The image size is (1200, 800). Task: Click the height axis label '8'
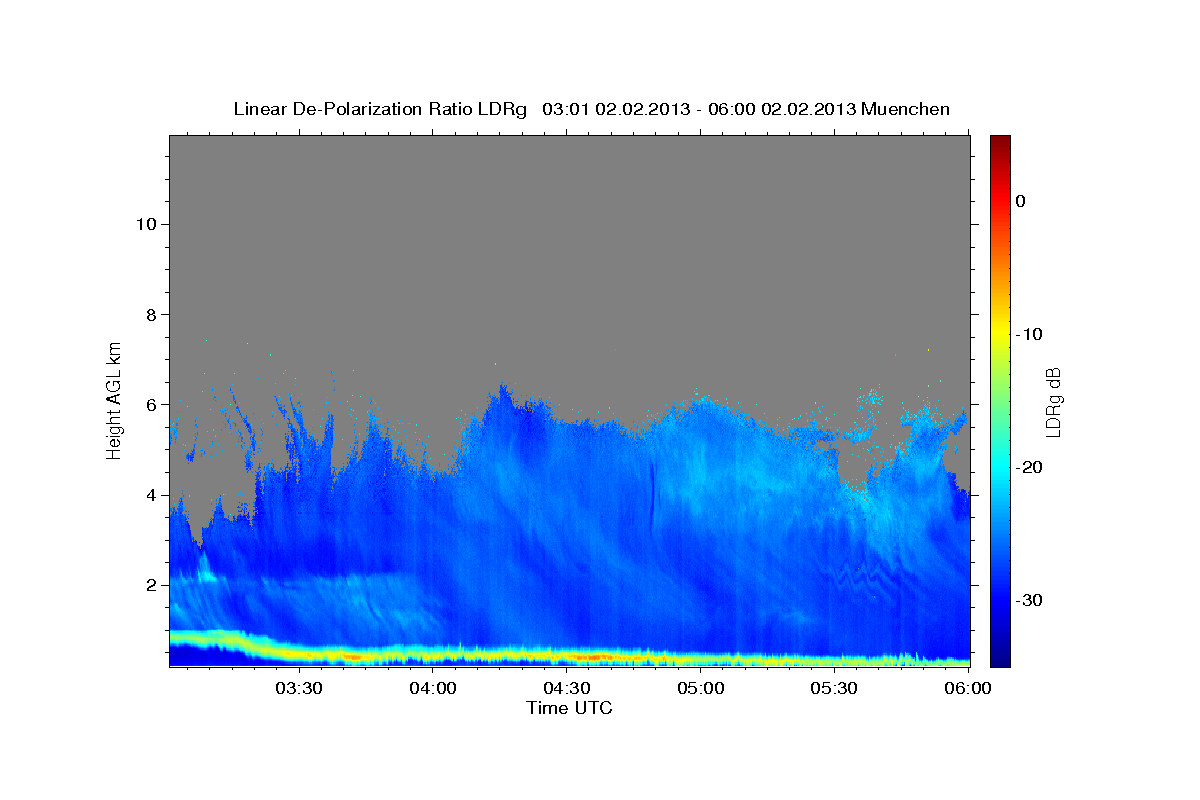pyautogui.click(x=151, y=314)
